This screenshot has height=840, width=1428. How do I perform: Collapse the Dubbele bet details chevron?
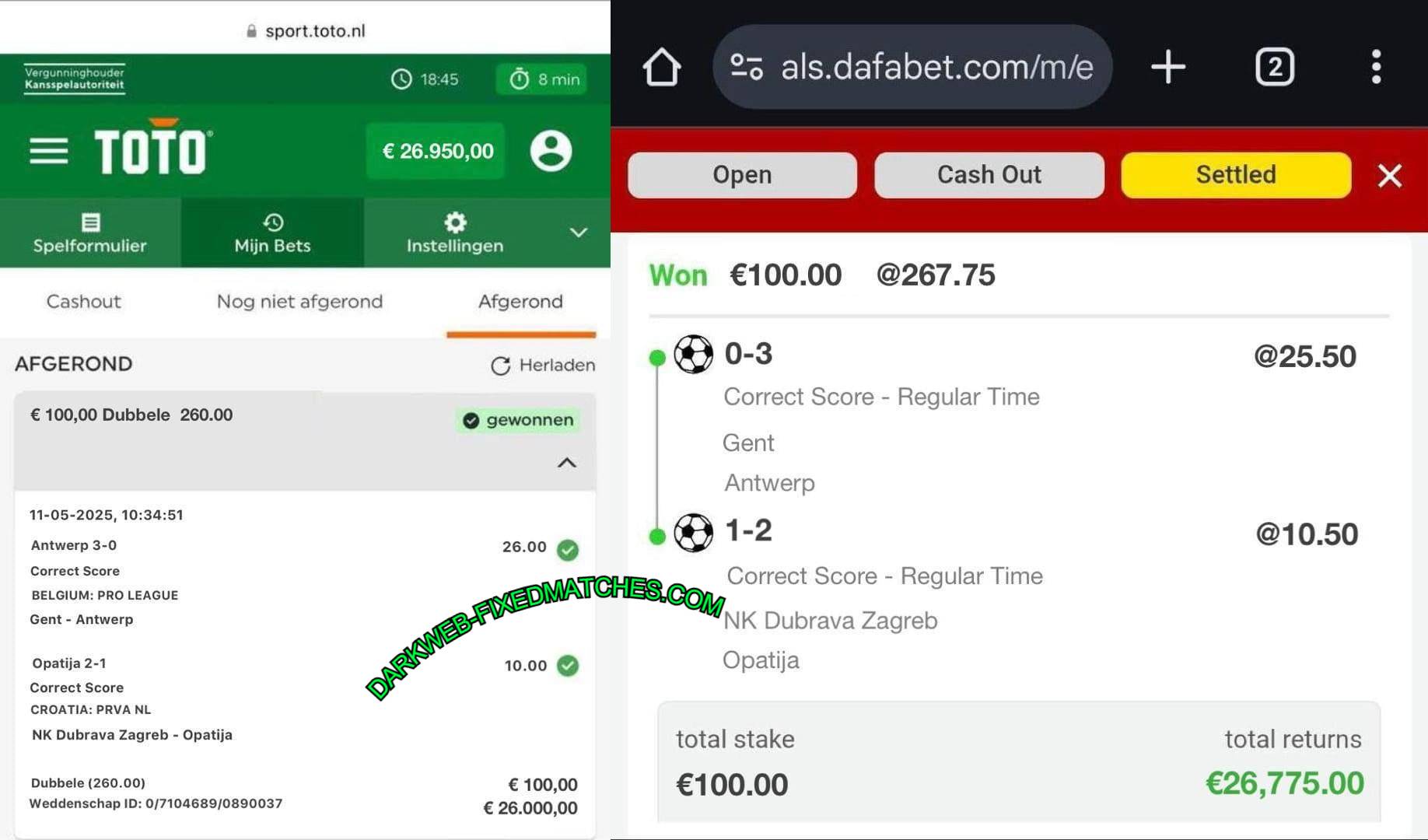click(x=567, y=463)
